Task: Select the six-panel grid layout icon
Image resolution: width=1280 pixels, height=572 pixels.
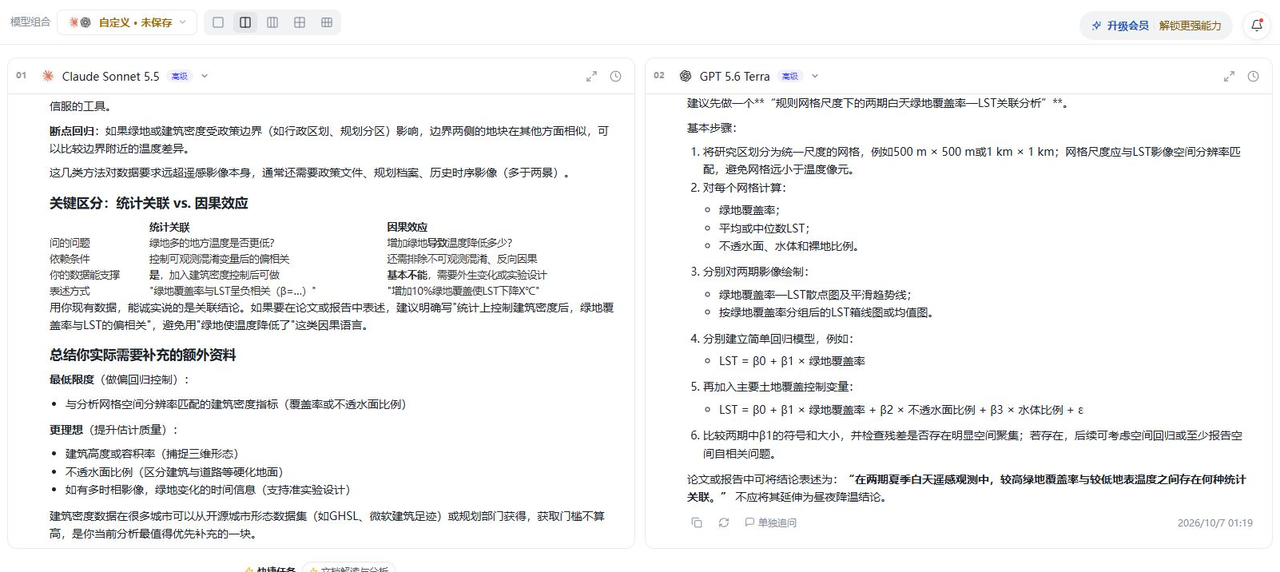Action: (326, 22)
